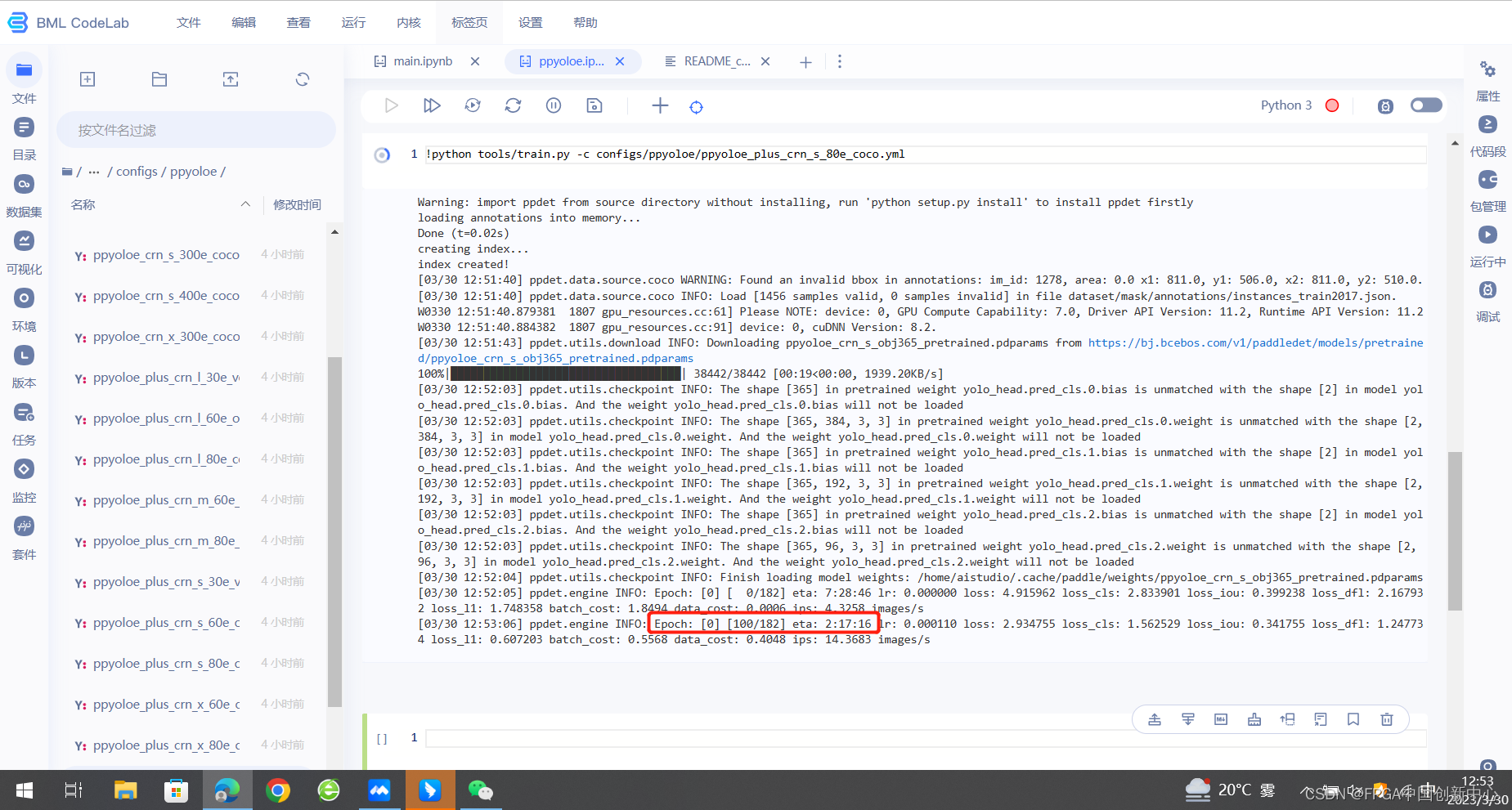This screenshot has width=1512, height=810.
Task: Create a new folder in file browser
Action: tap(159, 79)
